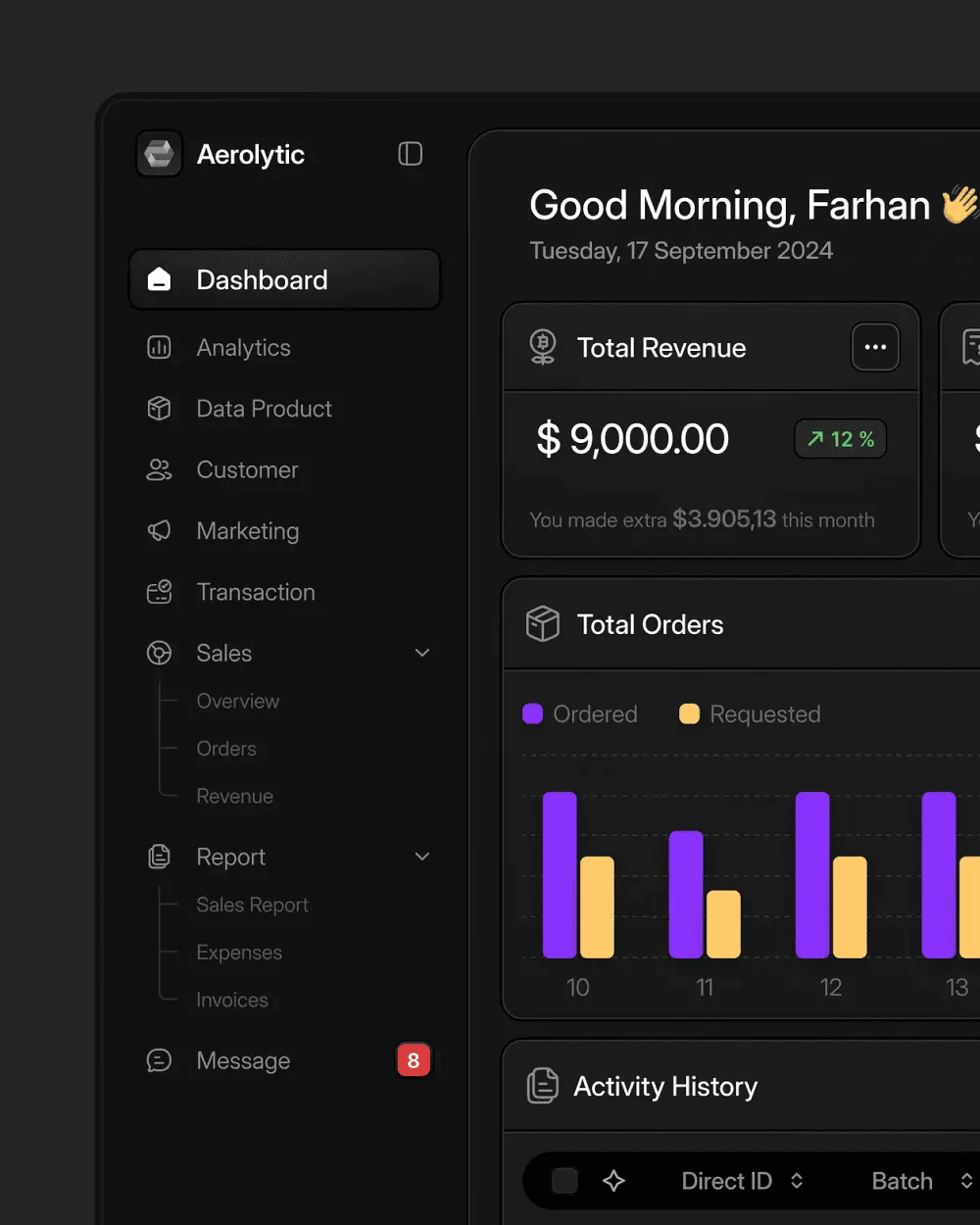Screen dimensions: 980x1225
Task: Click the Transaction card icon
Action: 159,592
